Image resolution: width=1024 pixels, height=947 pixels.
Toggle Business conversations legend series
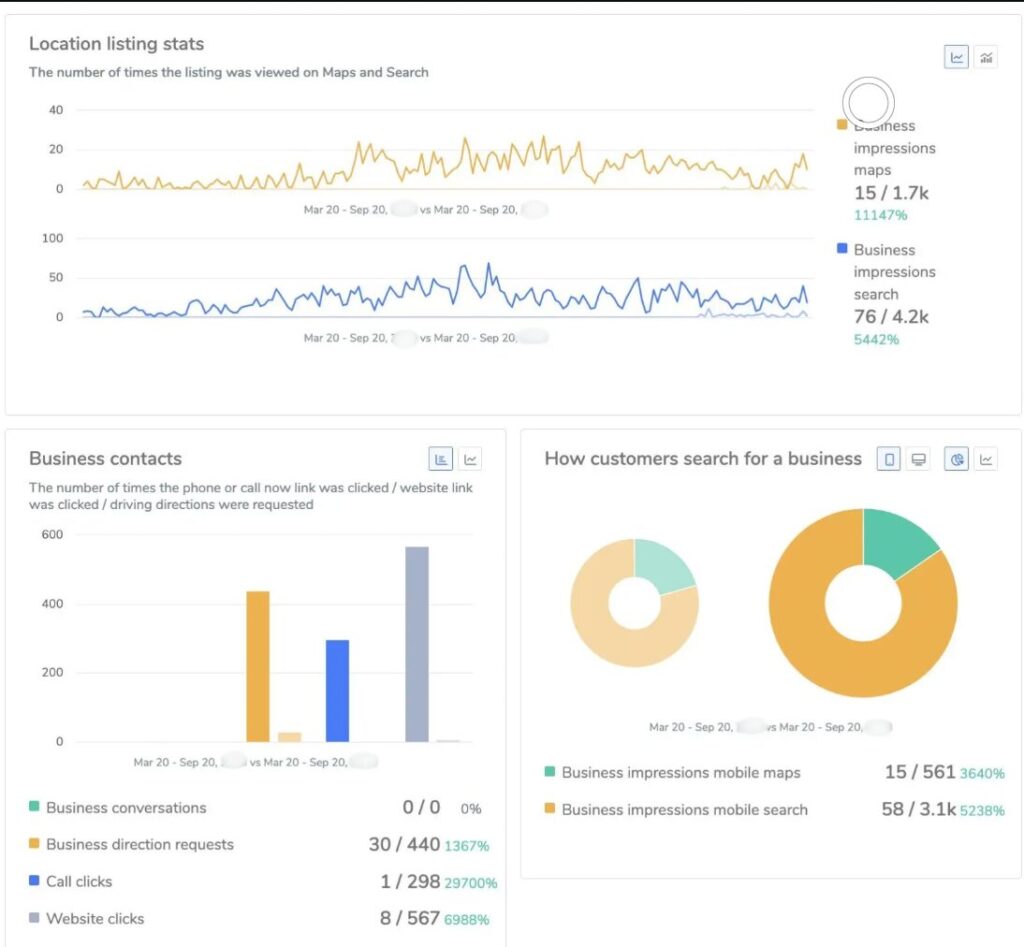[126, 808]
